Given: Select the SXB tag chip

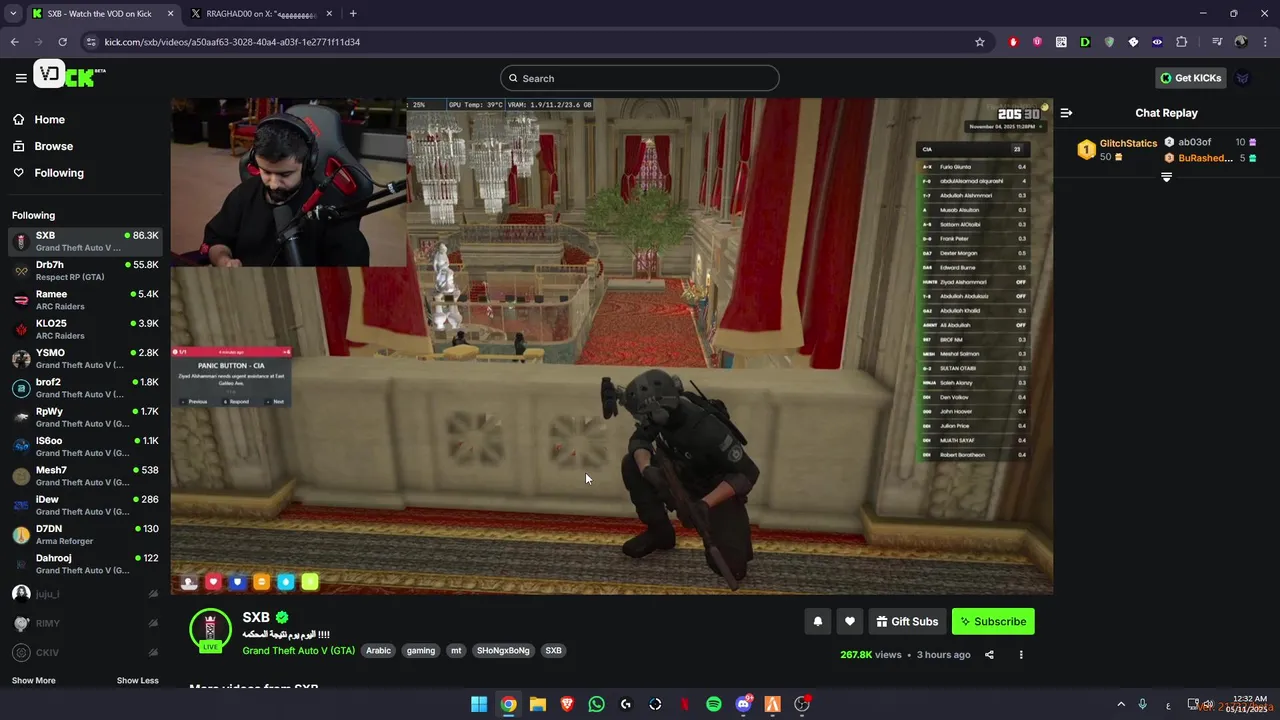Looking at the screenshot, I should [553, 650].
